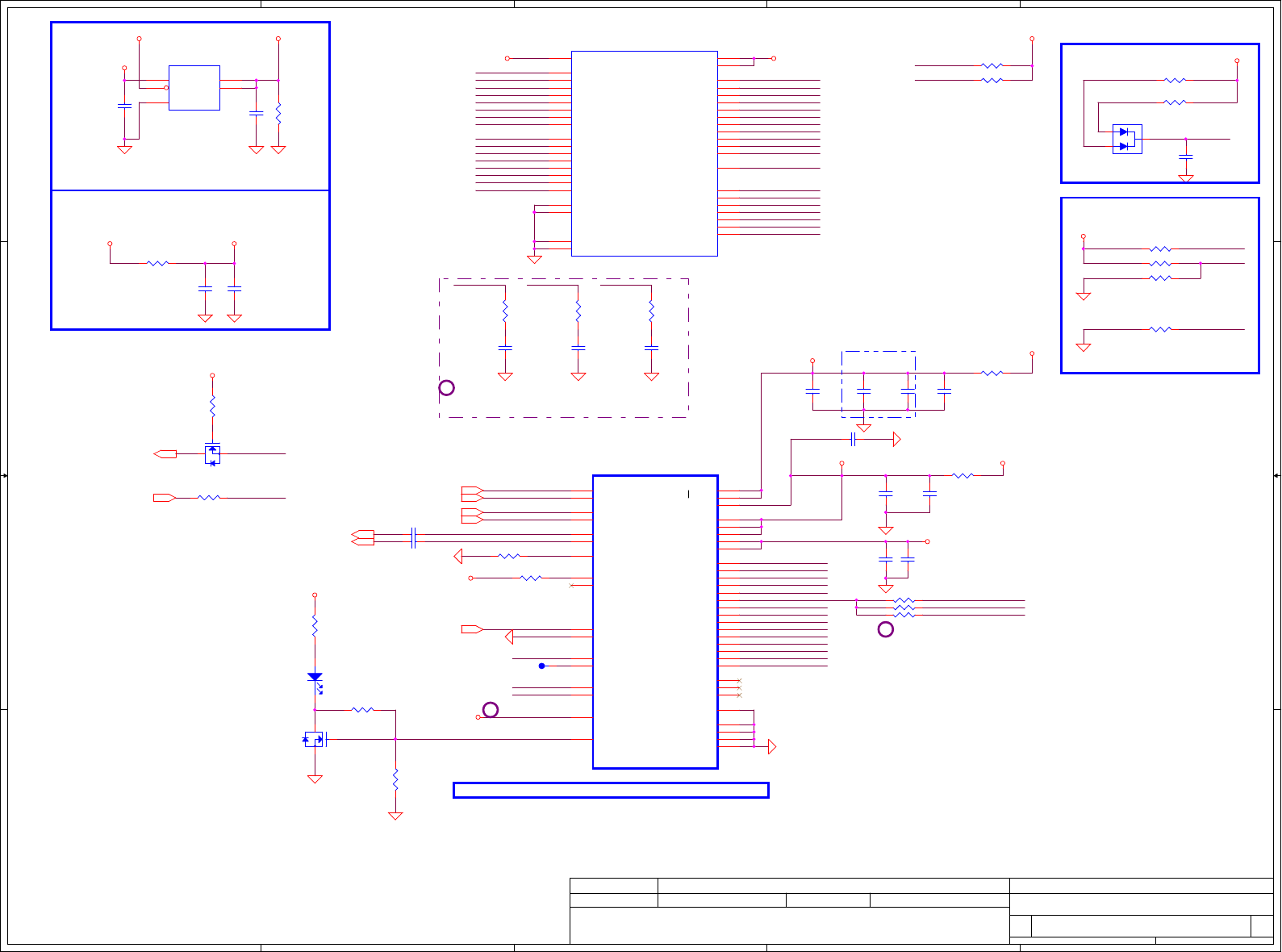Select the ground symbol under the large IC's left pins
Image resolution: width=1282 pixels, height=952 pixels.
click(534, 259)
